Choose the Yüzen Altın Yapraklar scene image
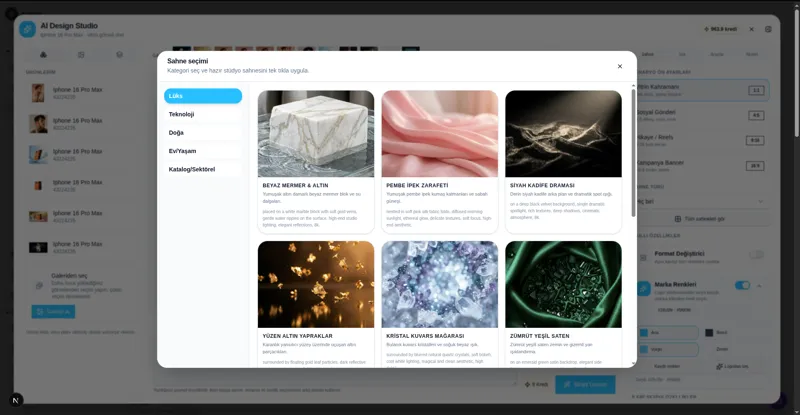 tap(316, 284)
